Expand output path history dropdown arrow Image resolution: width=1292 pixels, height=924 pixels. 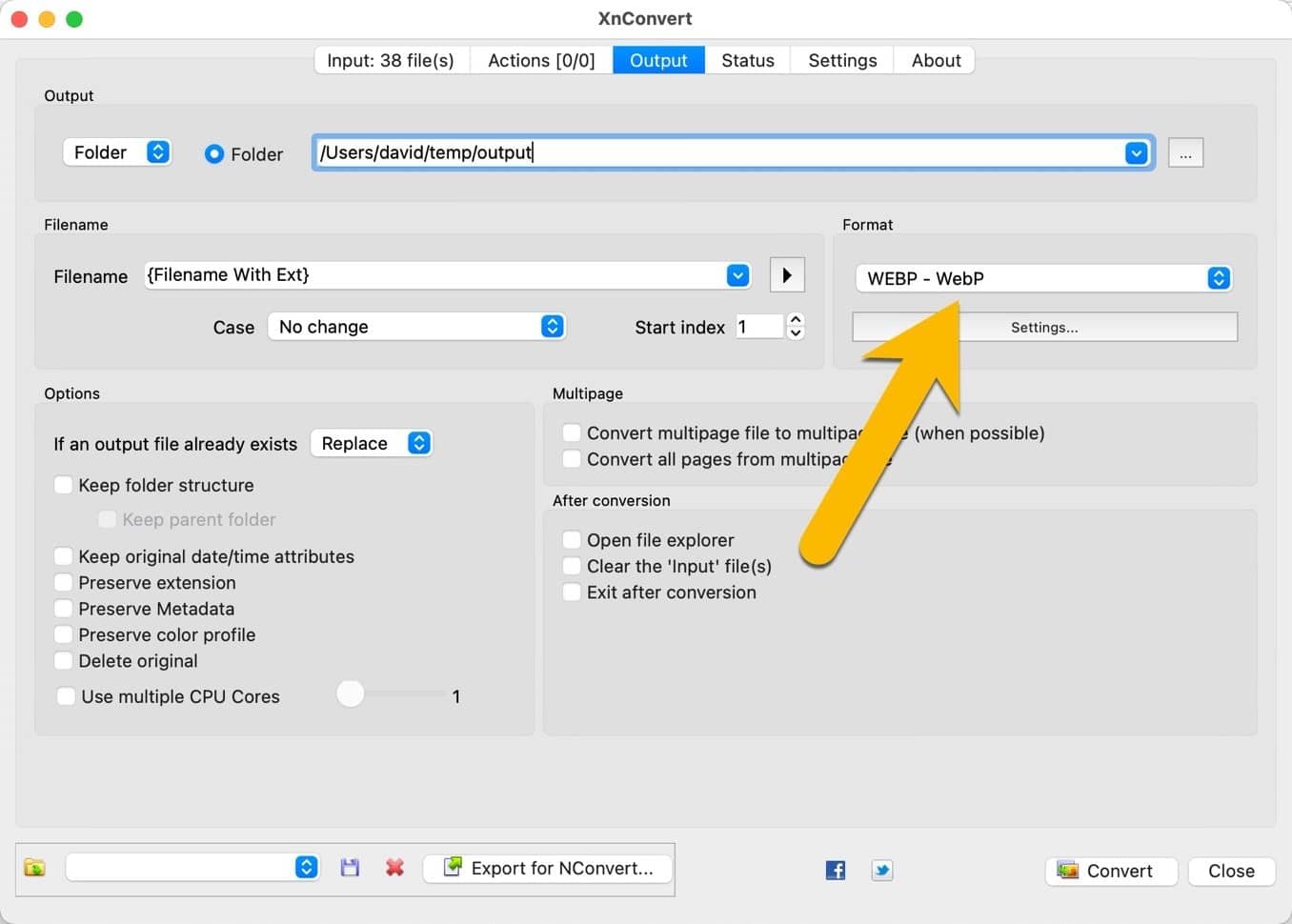1136,153
